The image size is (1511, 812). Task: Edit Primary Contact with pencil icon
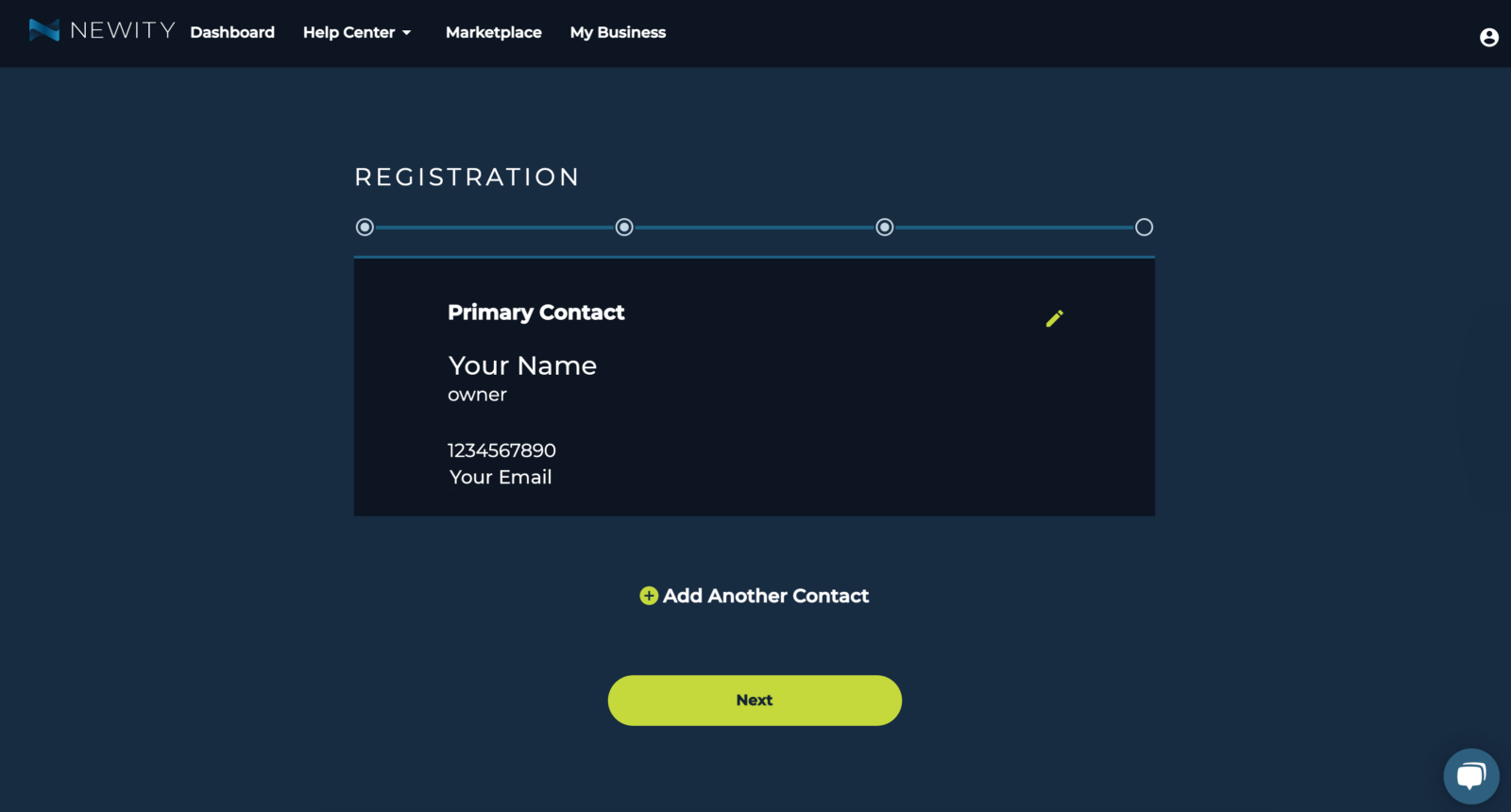pyautogui.click(x=1055, y=318)
